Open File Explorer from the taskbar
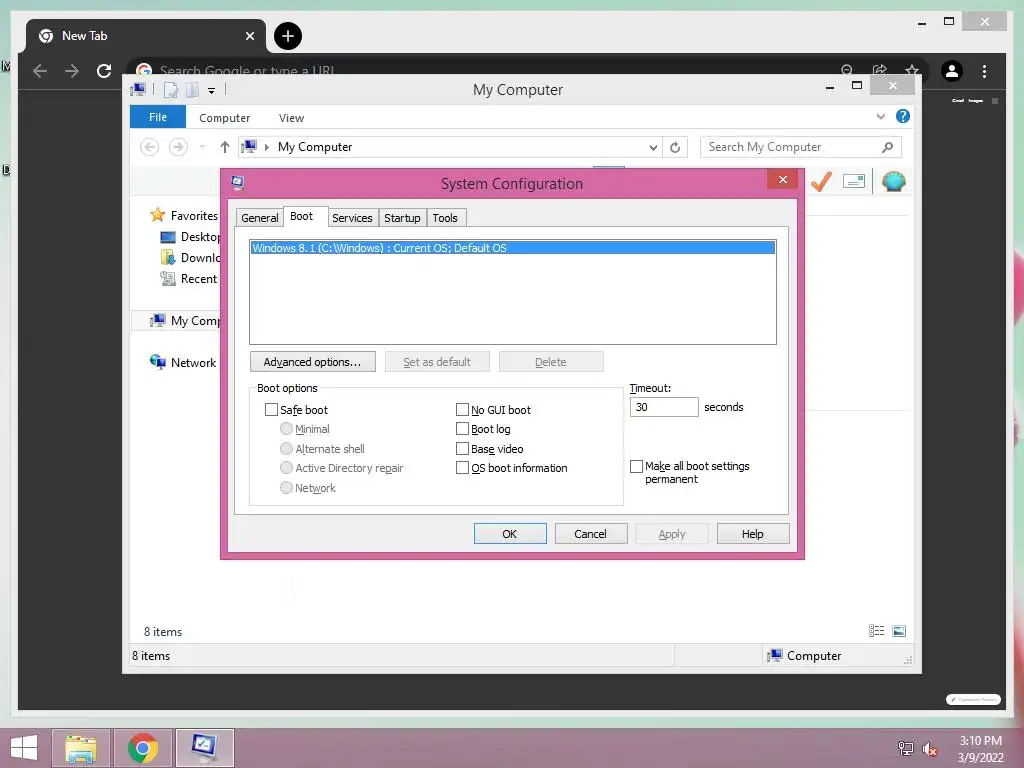Viewport: 1024px width, 768px height. tap(81, 748)
